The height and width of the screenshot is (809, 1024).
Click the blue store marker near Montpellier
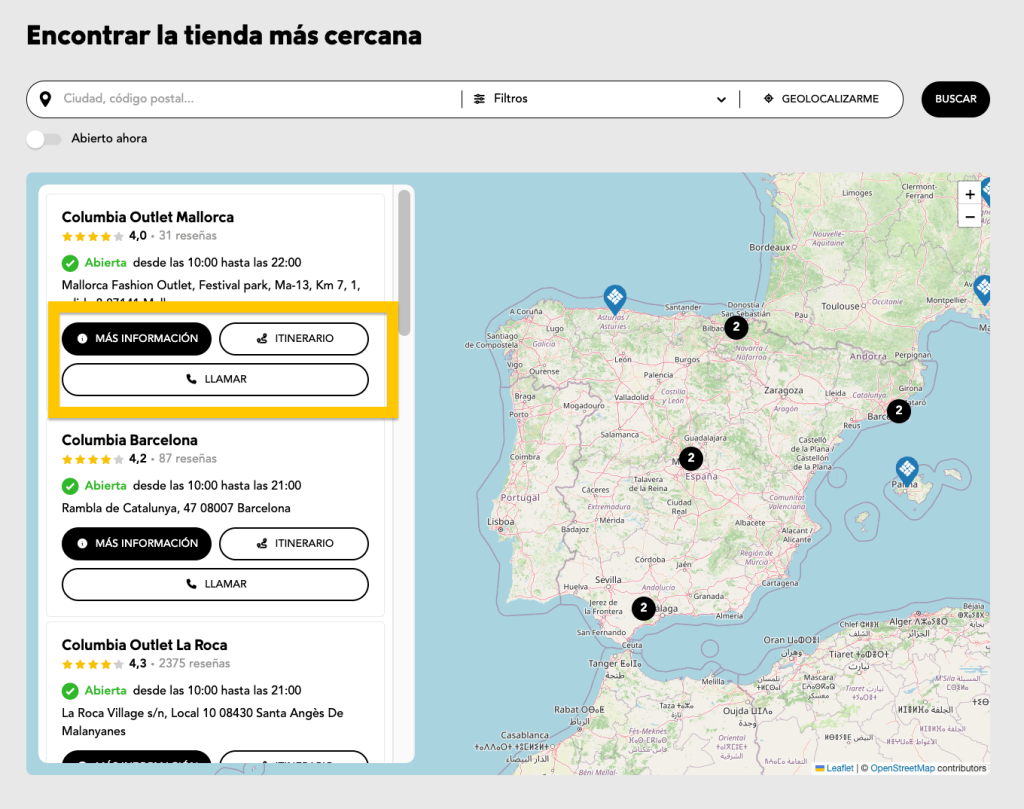[983, 289]
